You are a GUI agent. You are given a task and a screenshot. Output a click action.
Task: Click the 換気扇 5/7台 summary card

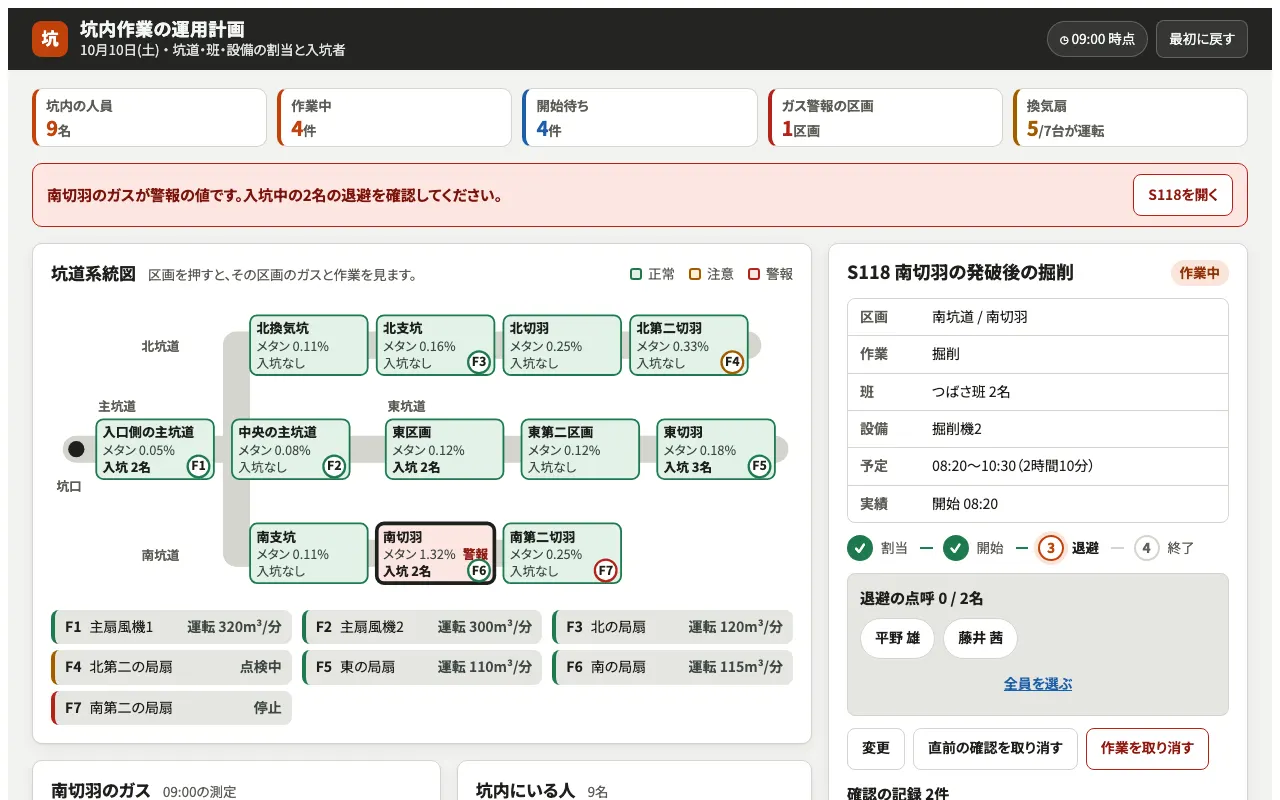1130,117
